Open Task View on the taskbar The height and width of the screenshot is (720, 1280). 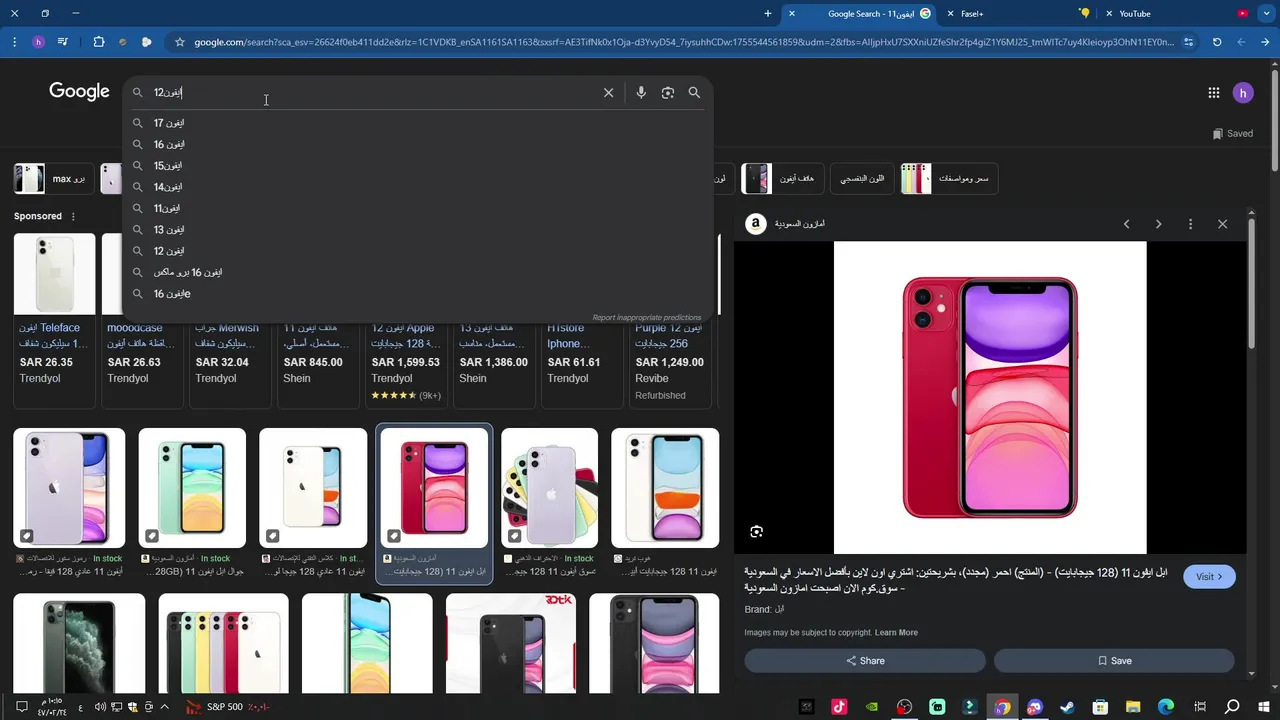[1199, 707]
